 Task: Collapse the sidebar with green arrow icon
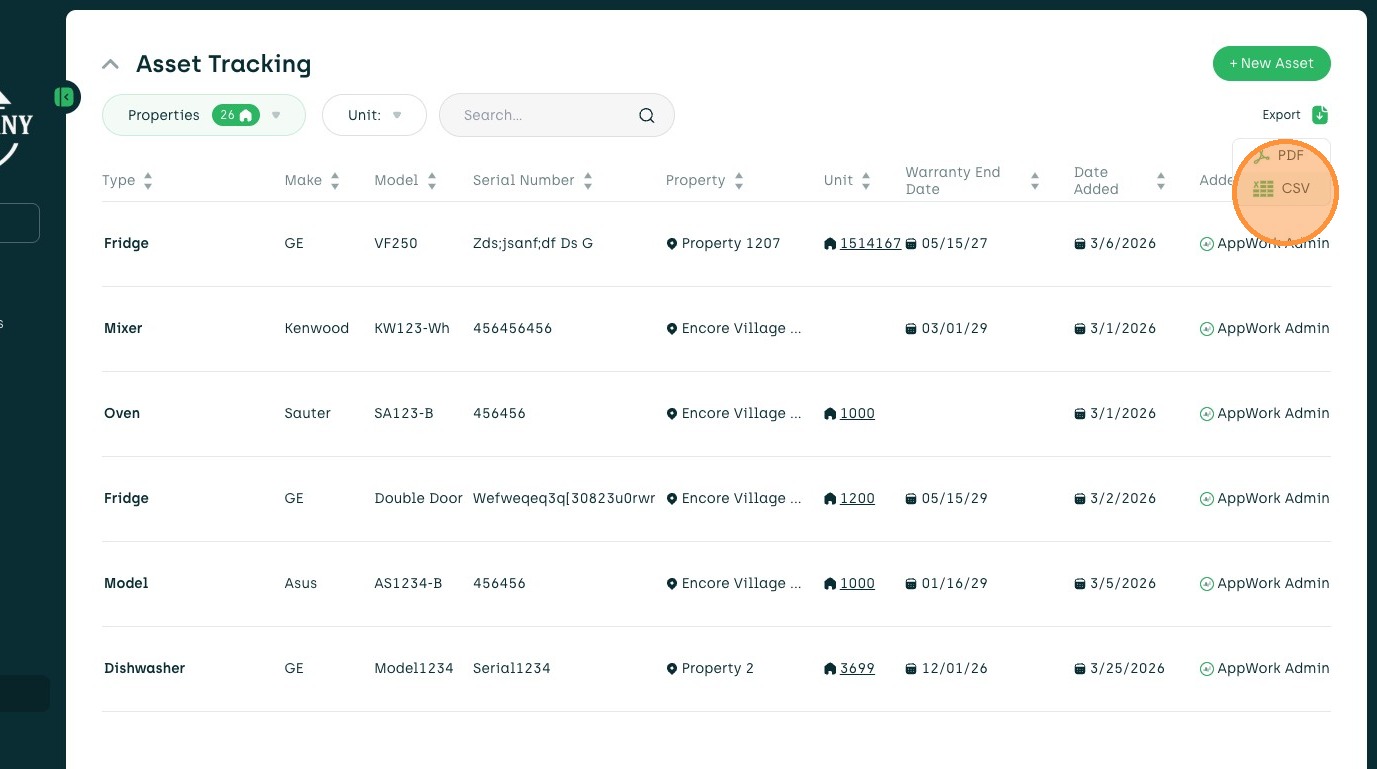point(65,97)
